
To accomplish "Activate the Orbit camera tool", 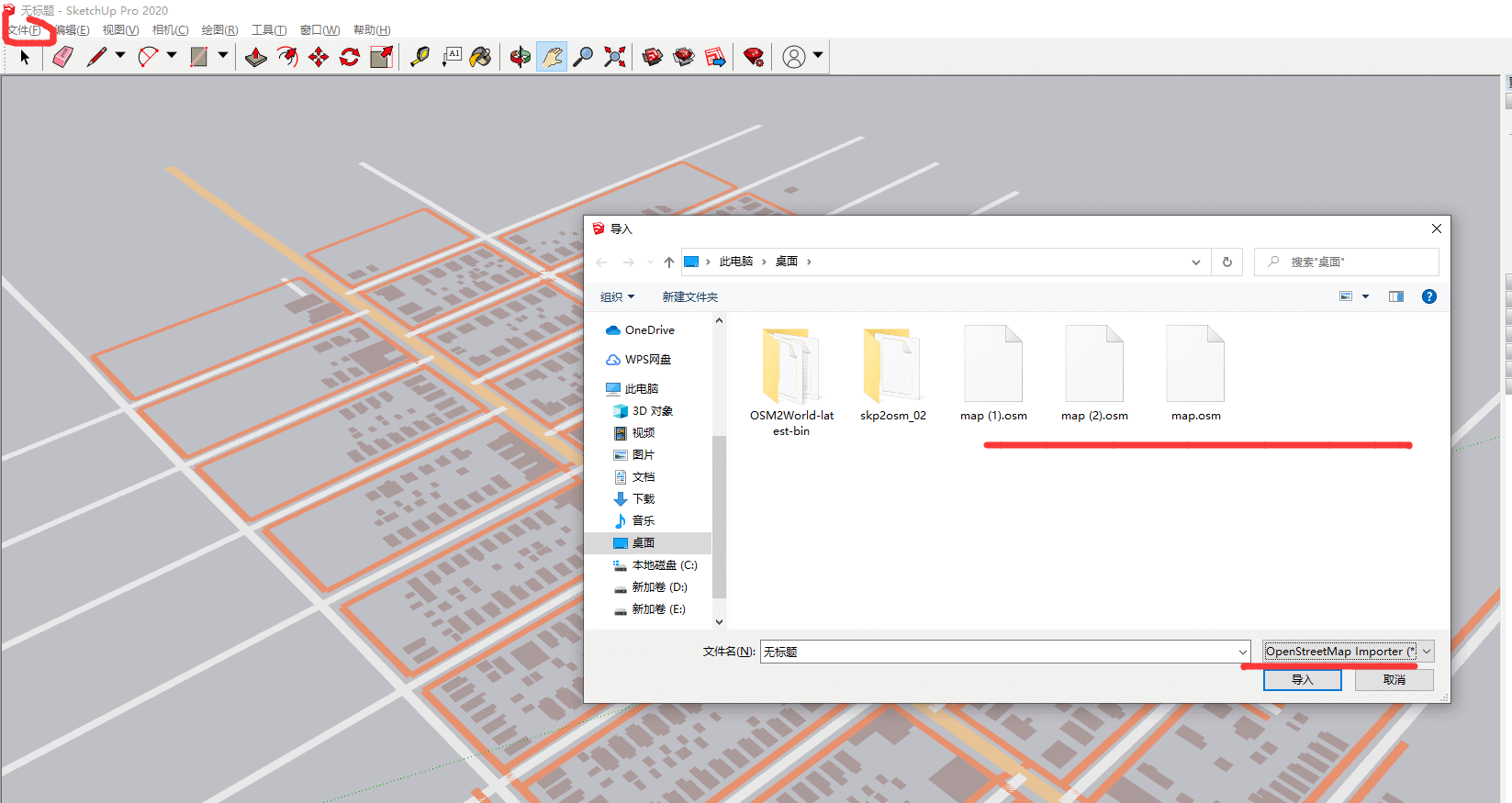I will [521, 57].
